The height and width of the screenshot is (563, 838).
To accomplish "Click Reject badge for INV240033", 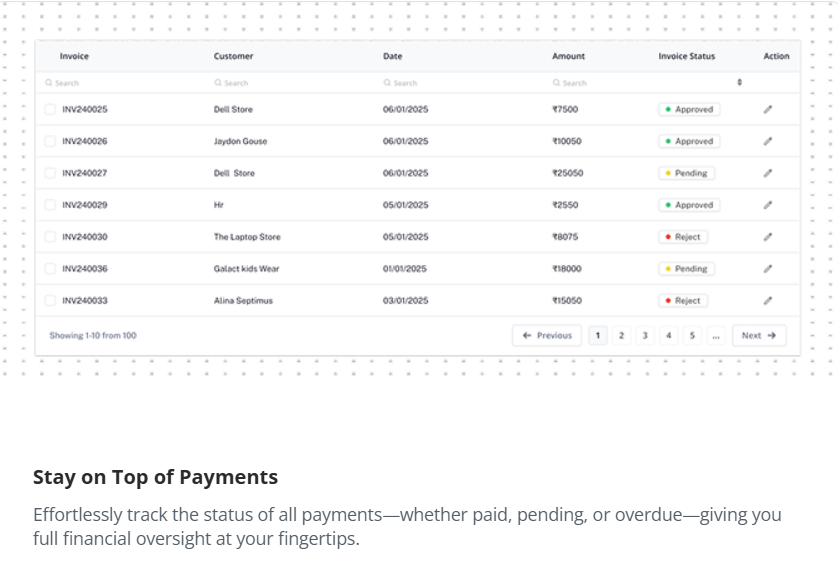I will tap(683, 300).
